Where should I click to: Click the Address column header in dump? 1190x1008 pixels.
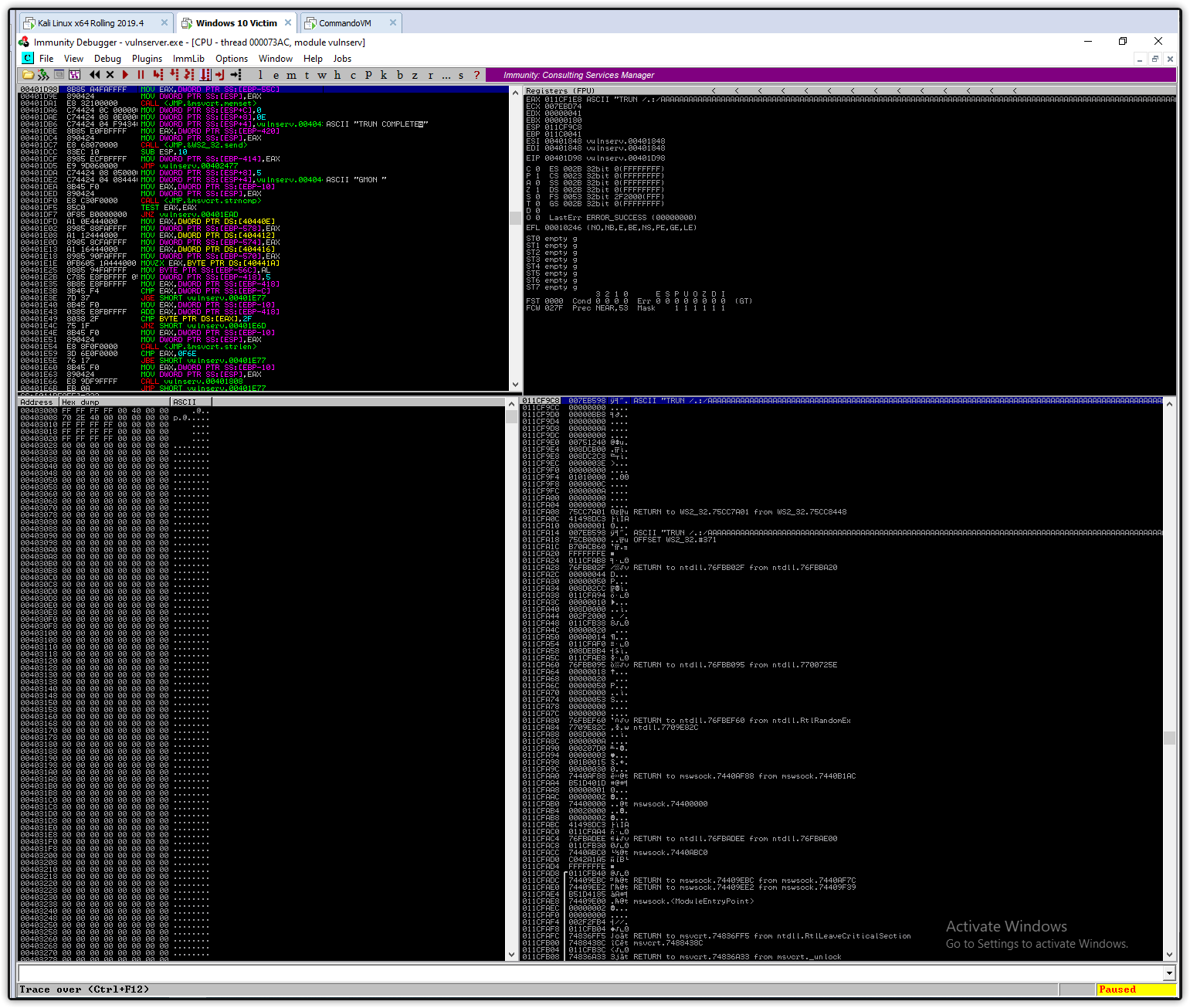coord(38,402)
